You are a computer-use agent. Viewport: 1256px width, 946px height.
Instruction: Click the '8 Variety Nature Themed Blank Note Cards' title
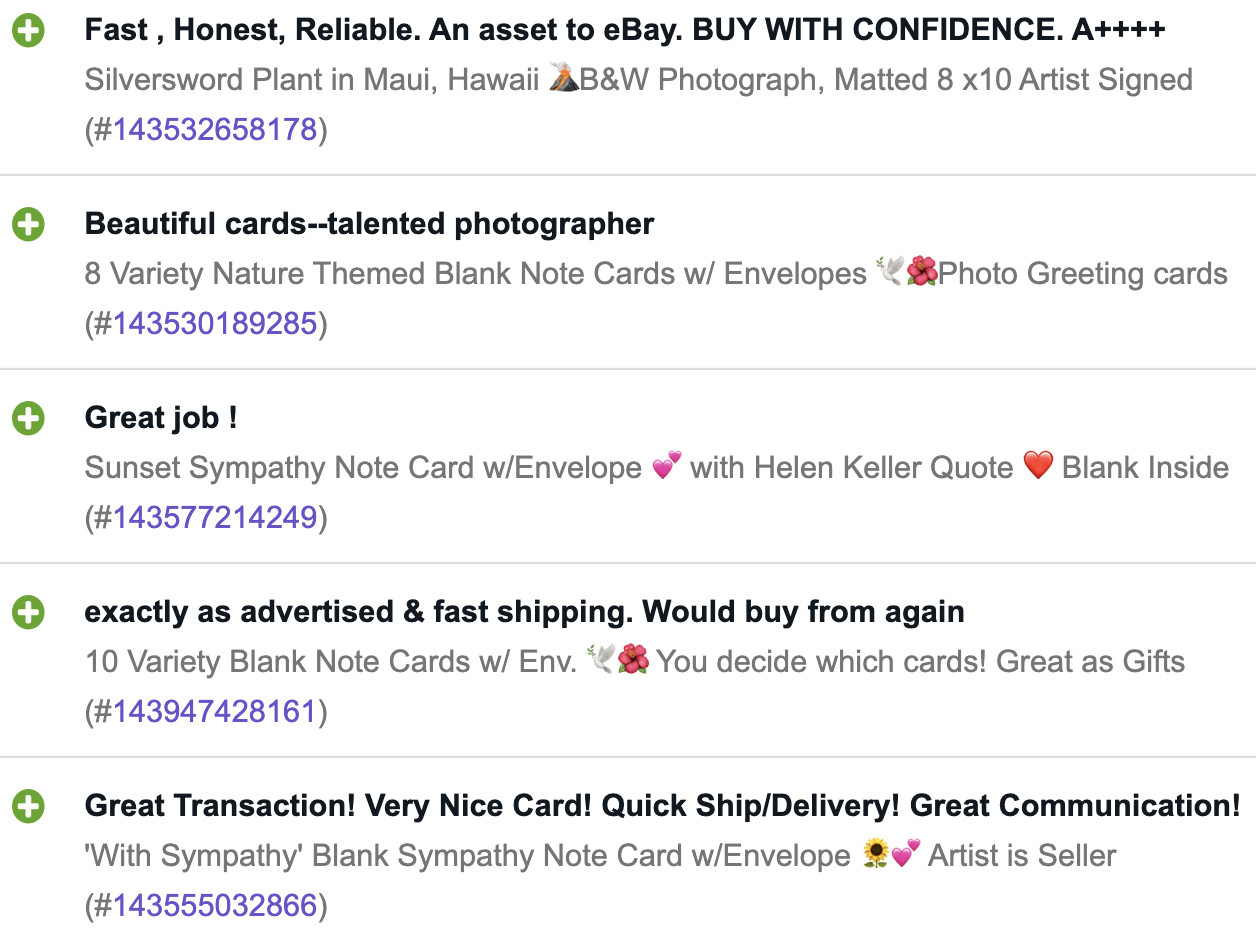pyautogui.click(x=656, y=274)
